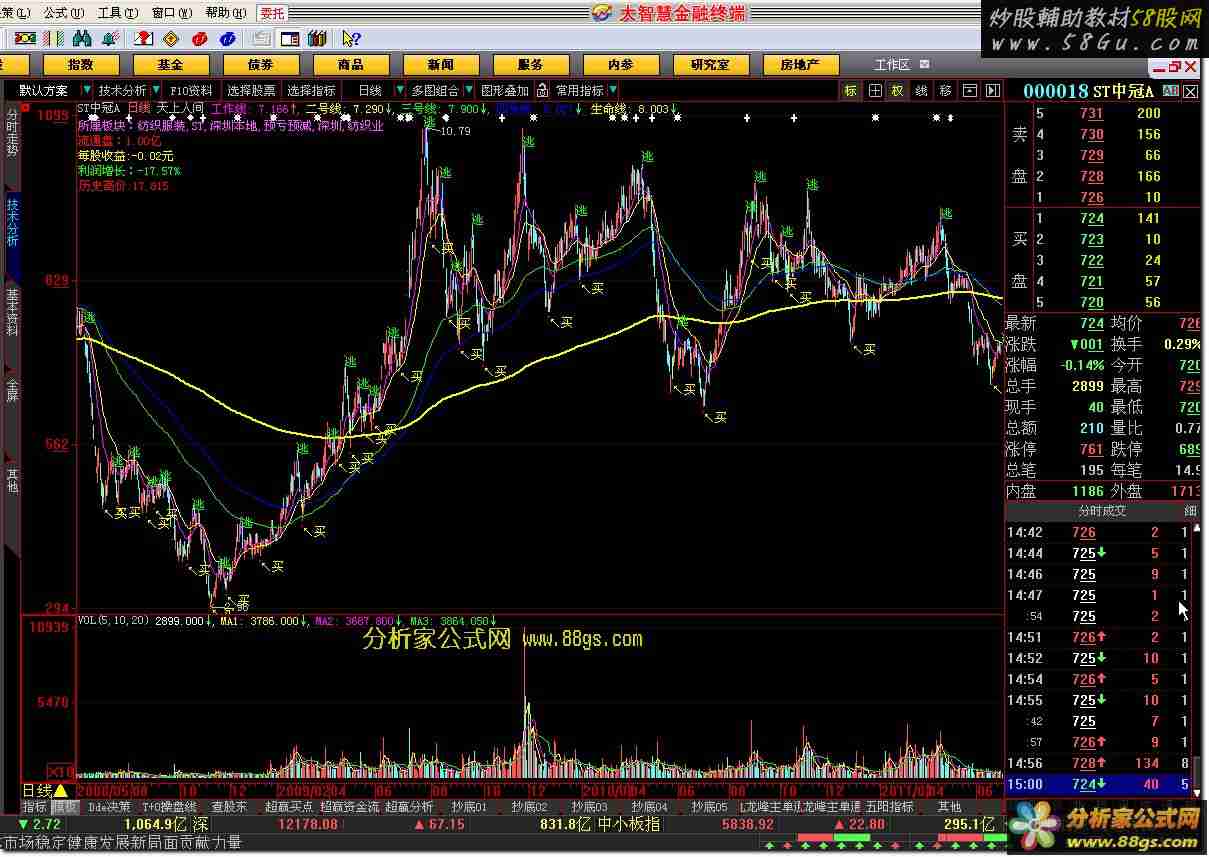Click the yellow diamond icon in toolbar
1209x857 pixels.
point(171,39)
